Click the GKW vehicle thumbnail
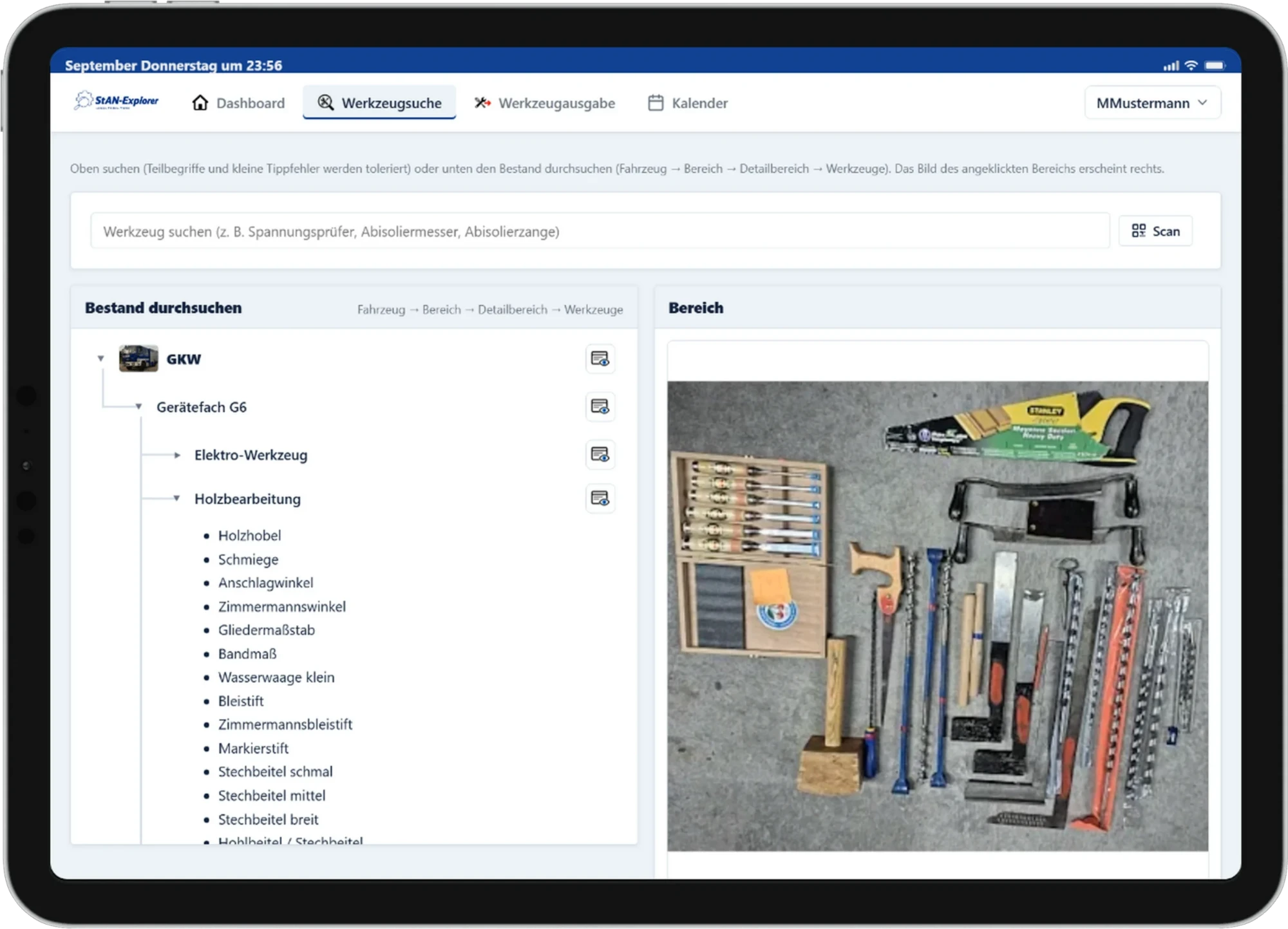Image resolution: width=1288 pixels, height=929 pixels. [138, 358]
